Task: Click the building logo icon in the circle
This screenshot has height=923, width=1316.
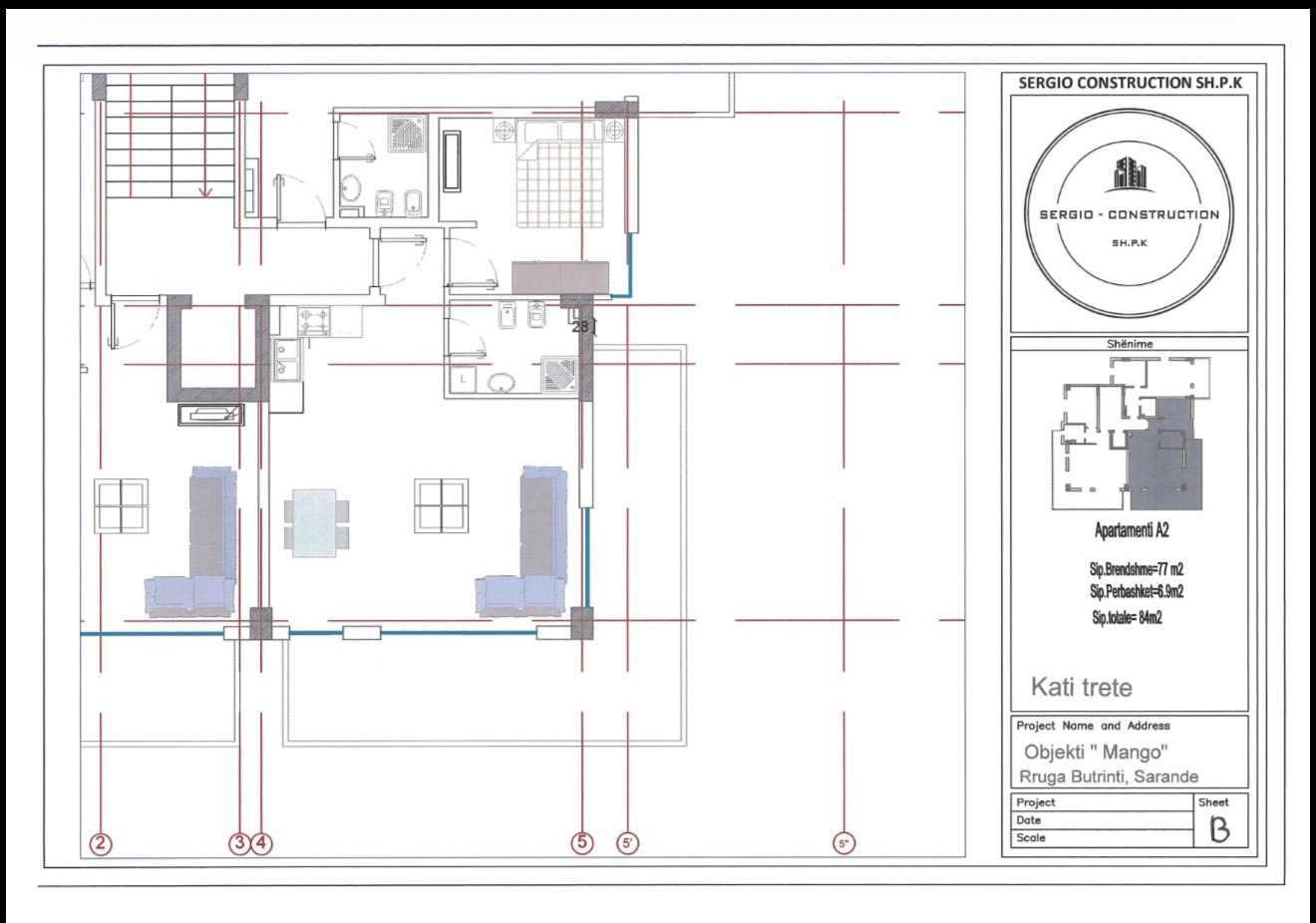Action: pyautogui.click(x=1129, y=174)
